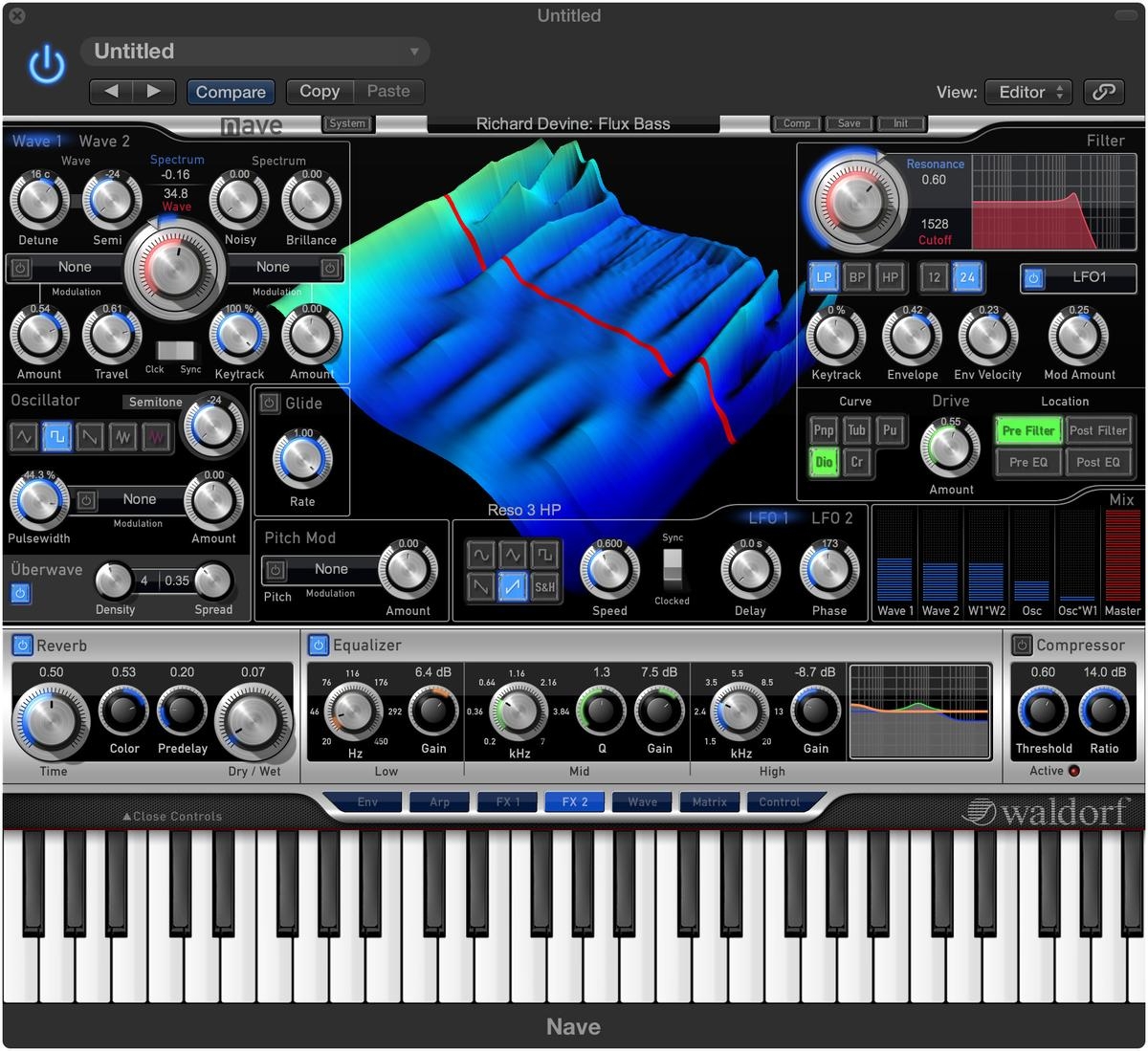Toggle the Reverb power switch
The width and height of the screenshot is (1148, 1051).
22,646
